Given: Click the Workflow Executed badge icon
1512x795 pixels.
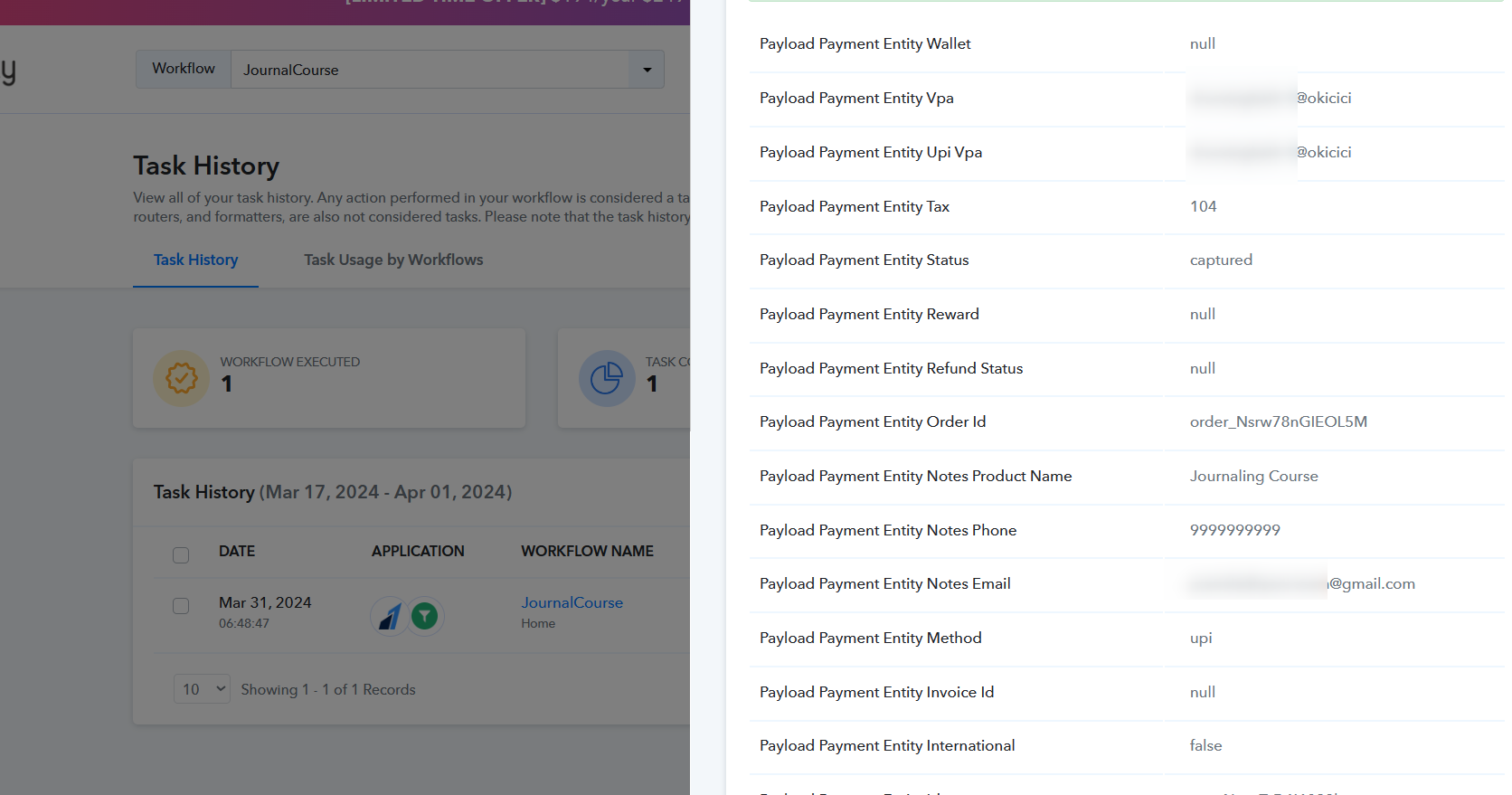Looking at the screenshot, I should pos(181,378).
